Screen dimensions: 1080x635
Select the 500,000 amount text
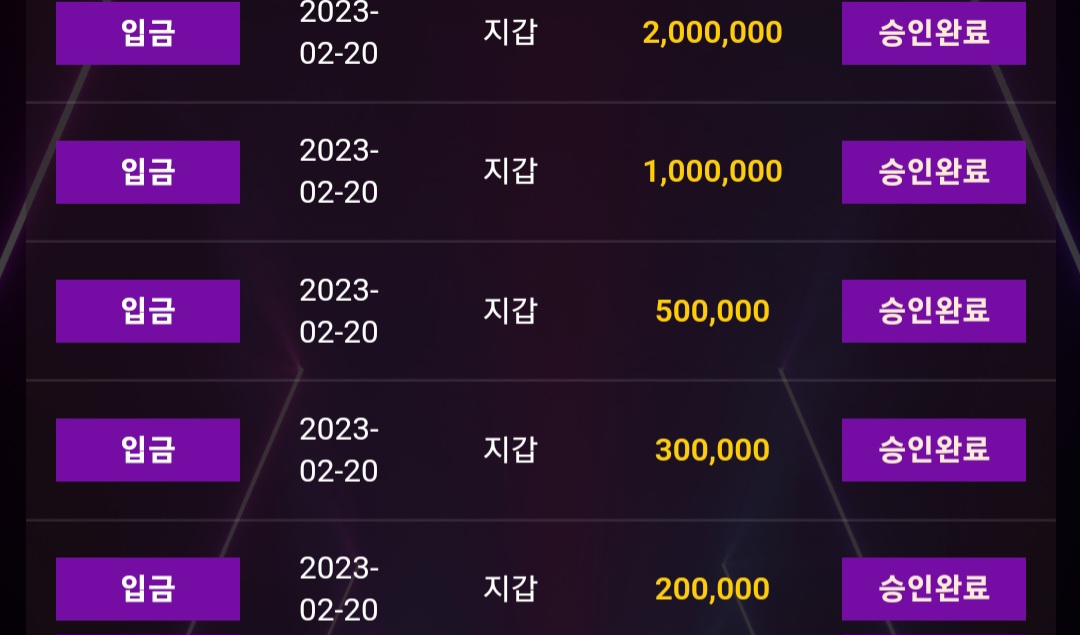coord(712,311)
